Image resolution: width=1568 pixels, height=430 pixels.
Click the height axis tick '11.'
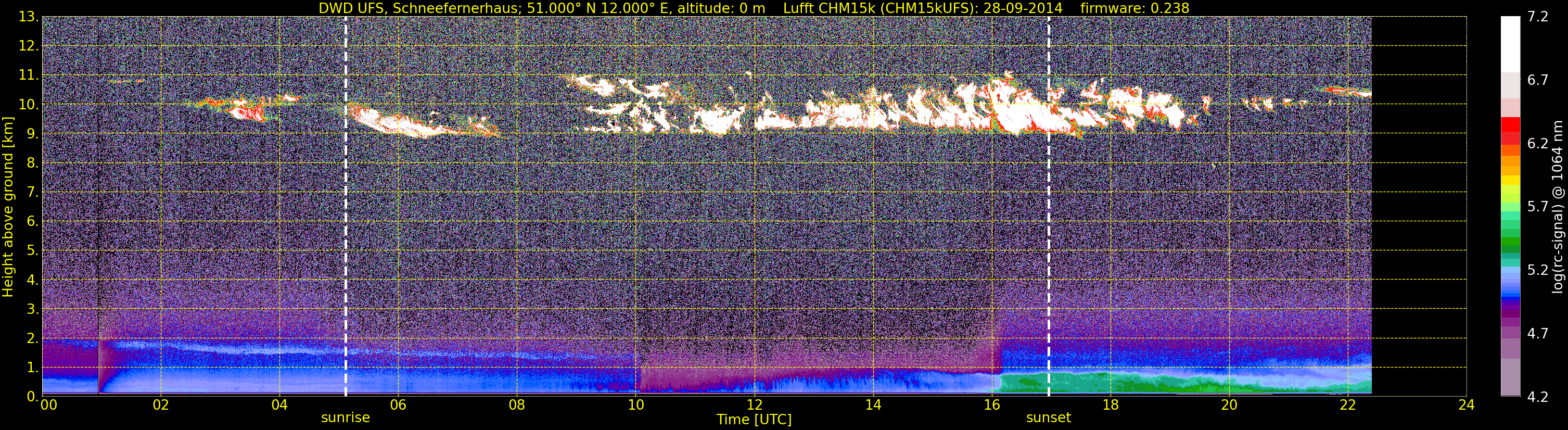coord(29,75)
